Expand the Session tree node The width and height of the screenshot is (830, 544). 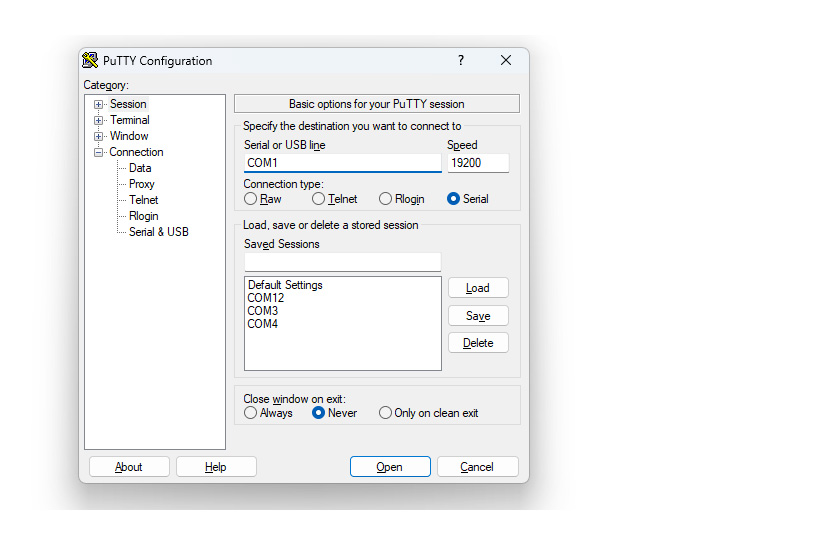[98, 105]
